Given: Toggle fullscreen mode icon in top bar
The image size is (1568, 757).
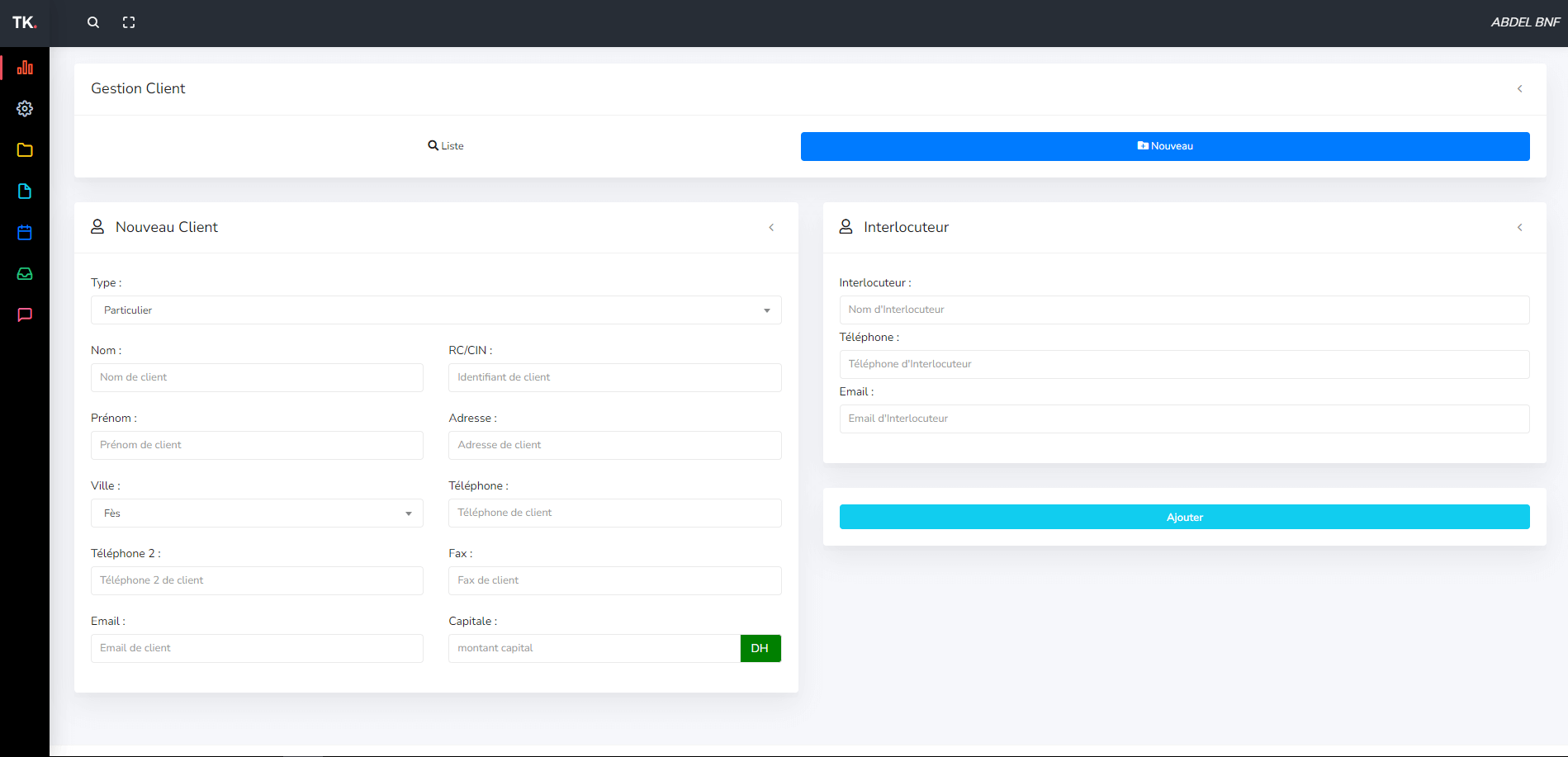Looking at the screenshot, I should (129, 22).
